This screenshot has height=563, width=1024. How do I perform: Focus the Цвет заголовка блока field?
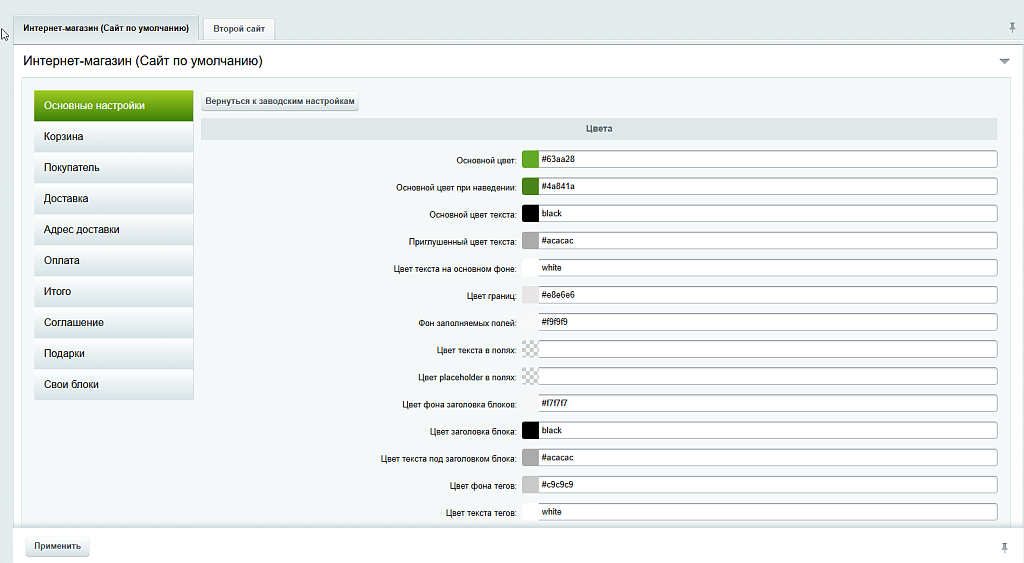768,430
